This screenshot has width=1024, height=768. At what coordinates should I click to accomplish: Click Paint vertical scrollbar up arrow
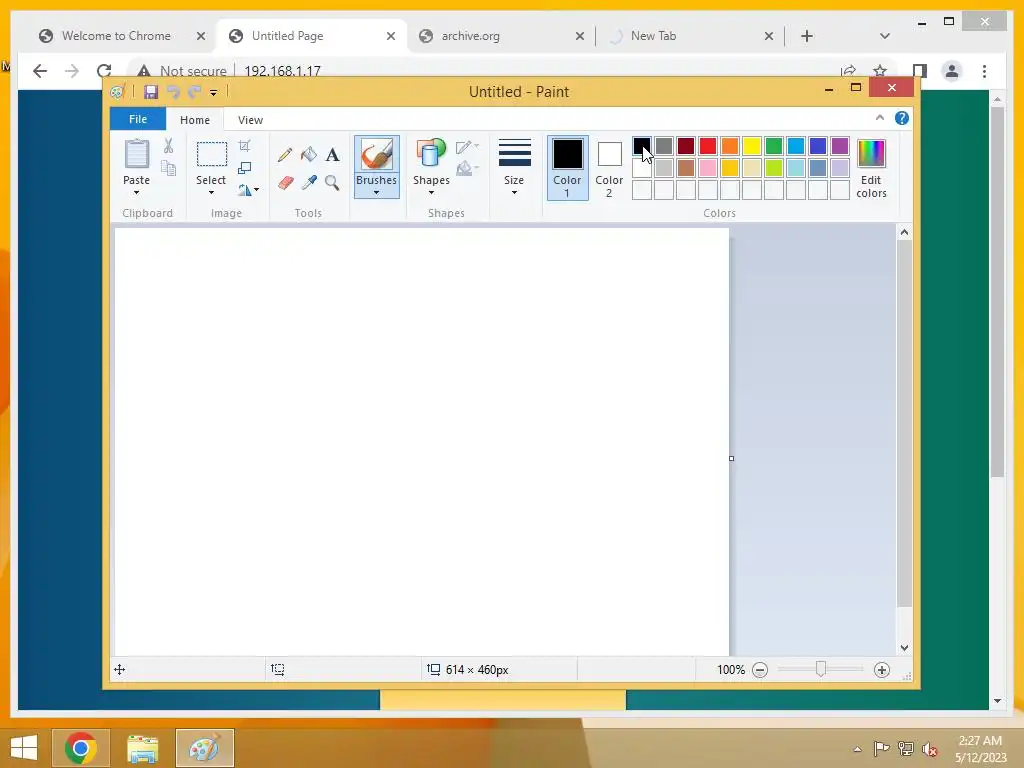(904, 232)
